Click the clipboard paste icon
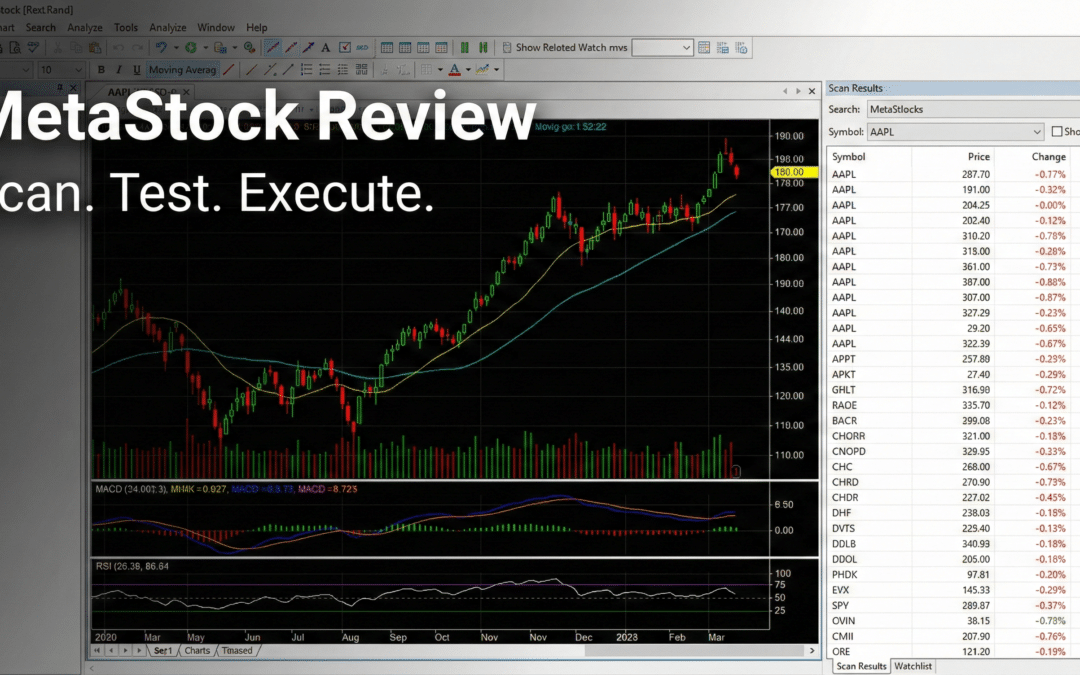 pos(95,48)
